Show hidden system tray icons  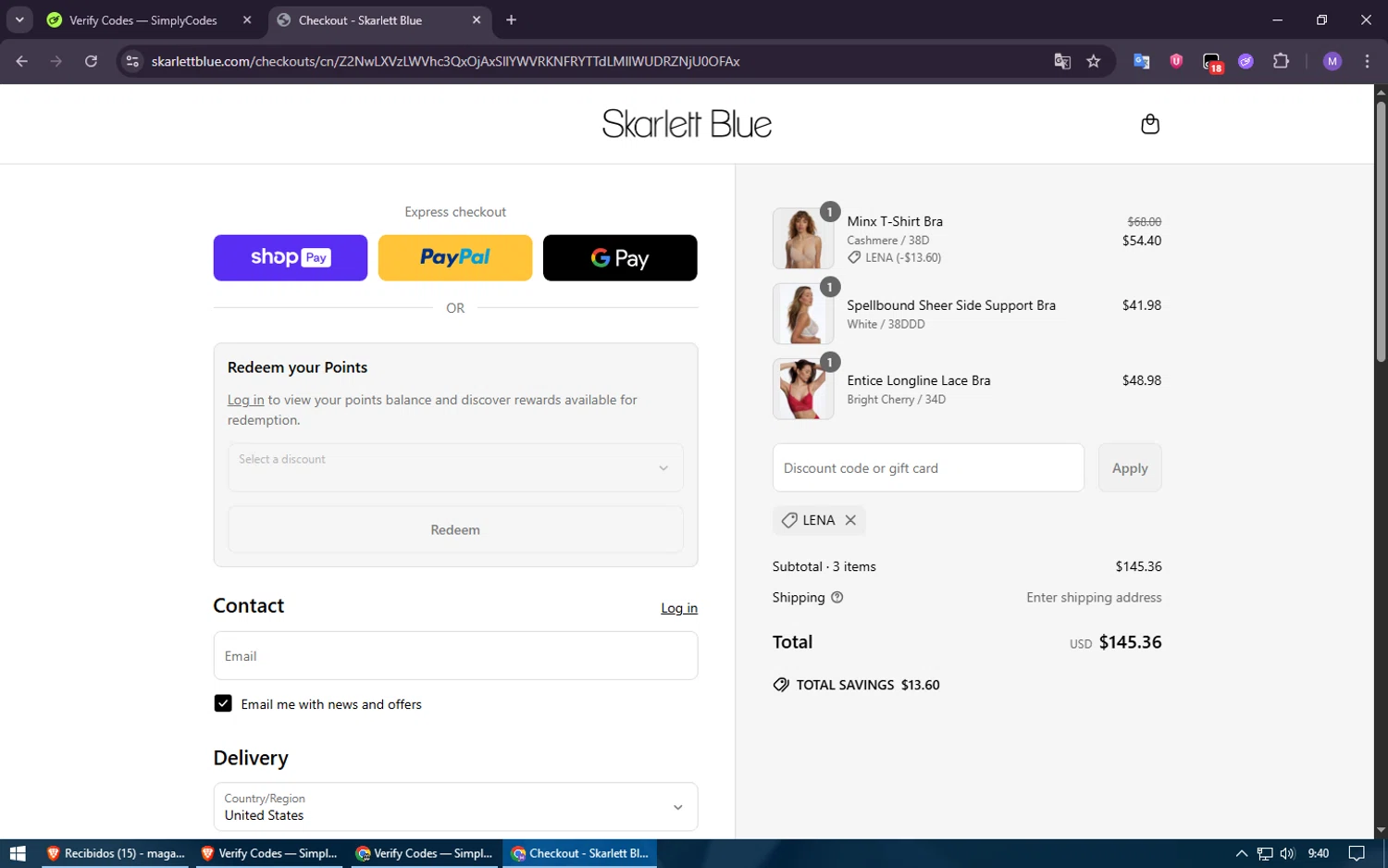[1242, 853]
